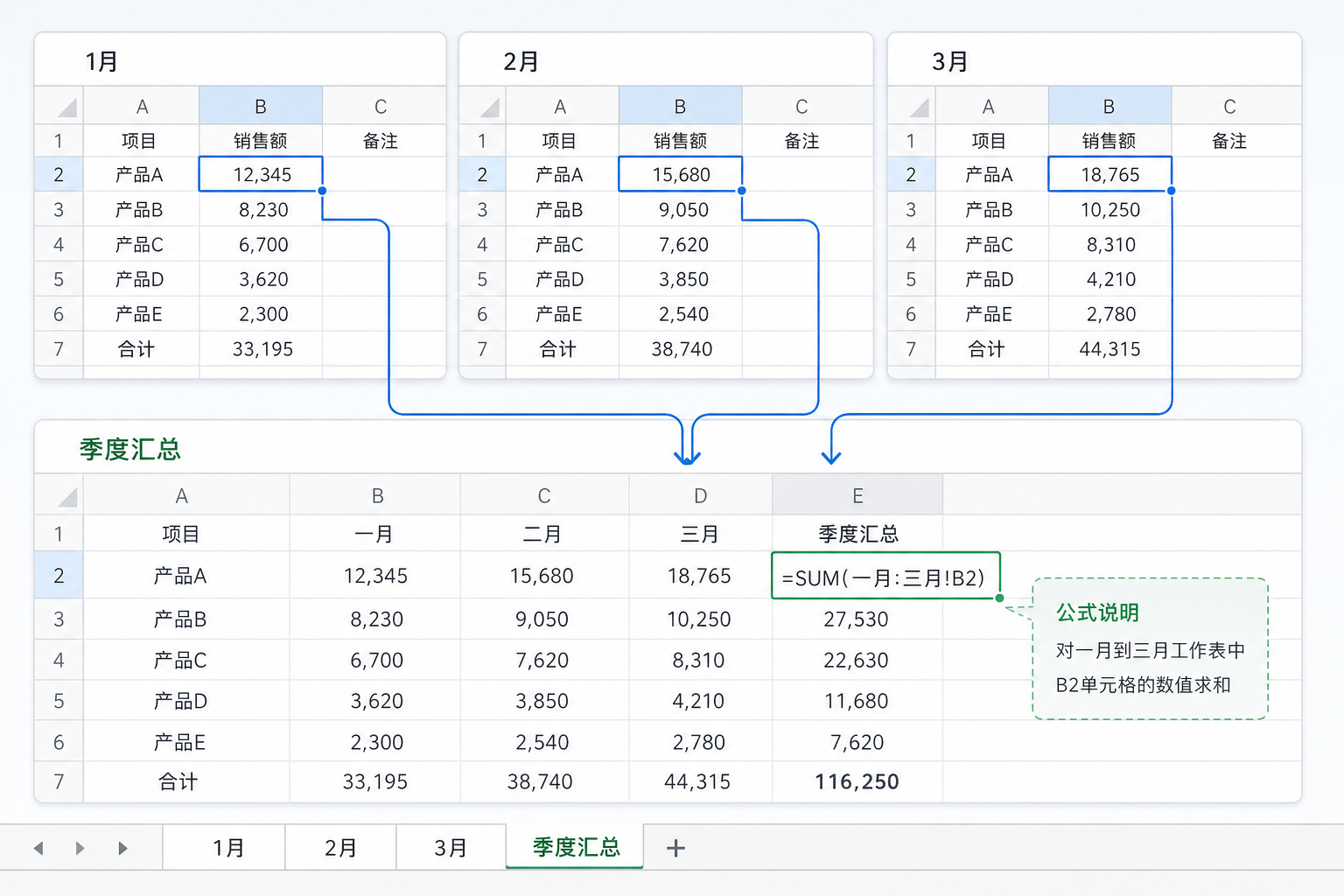
Task: Click the first left sheet-navigation arrow
Action: pos(38,848)
